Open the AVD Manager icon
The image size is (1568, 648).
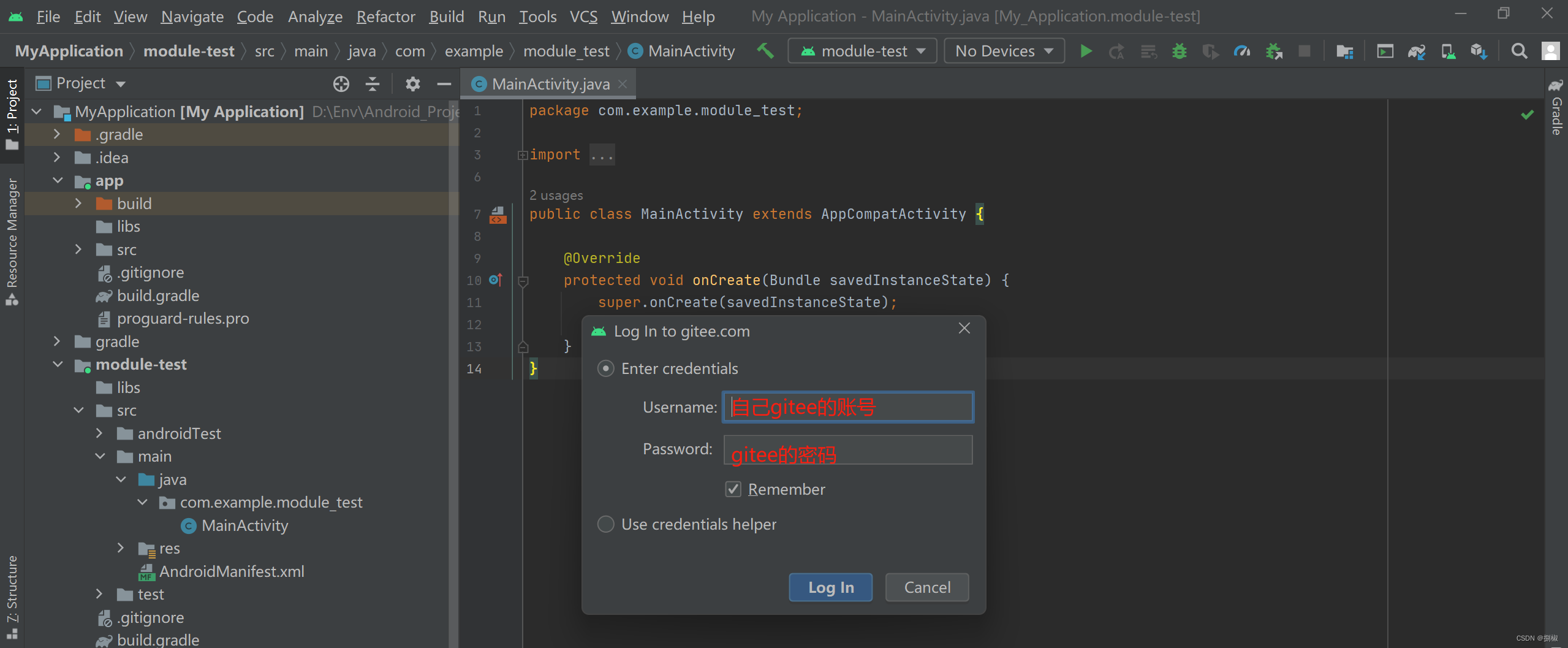coord(1448,51)
